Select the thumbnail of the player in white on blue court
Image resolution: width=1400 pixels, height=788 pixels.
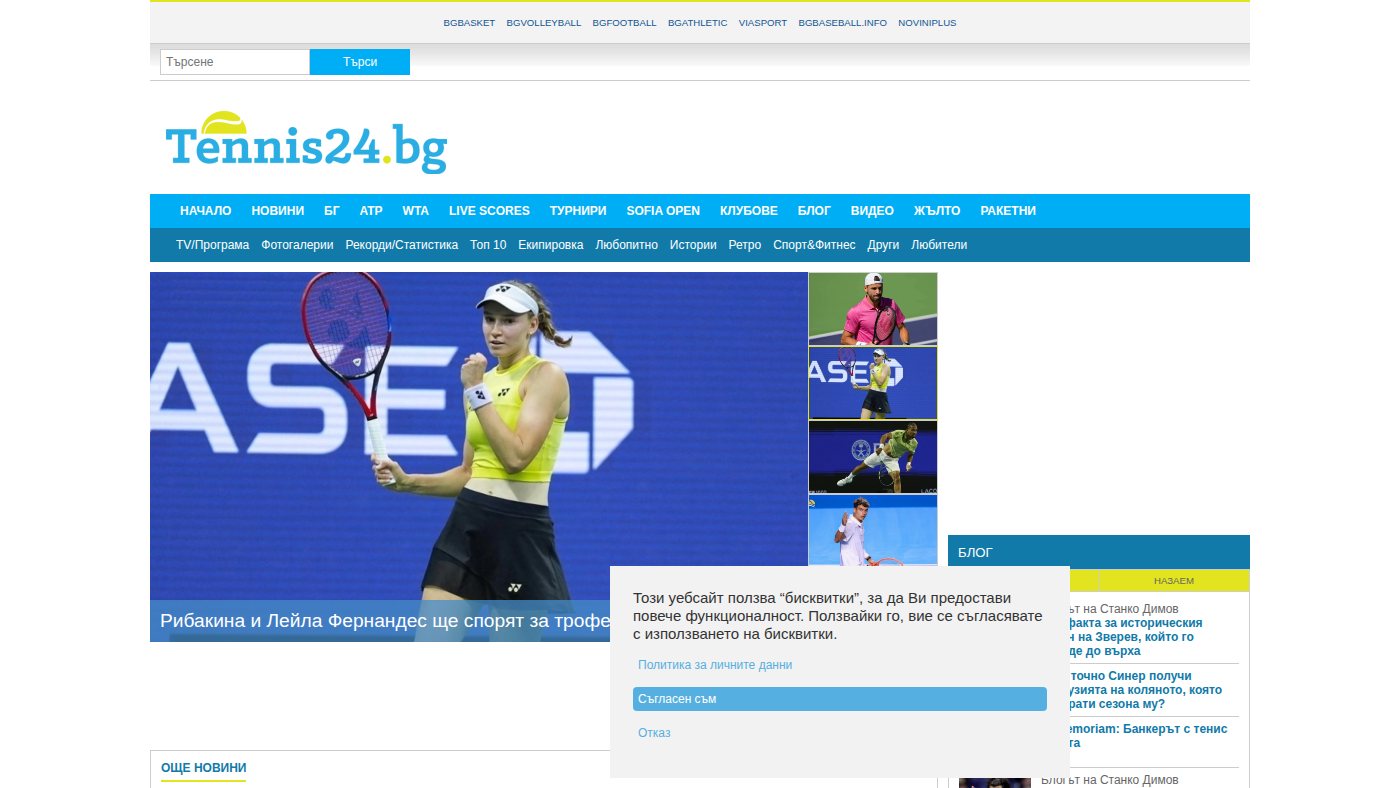coord(873,531)
